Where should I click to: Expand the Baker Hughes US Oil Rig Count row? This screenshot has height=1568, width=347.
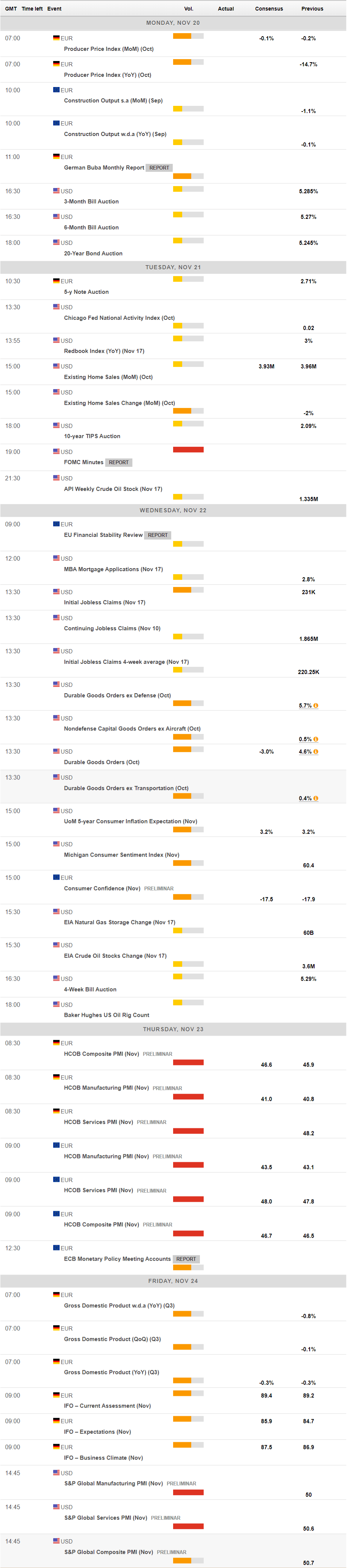click(x=106, y=1015)
